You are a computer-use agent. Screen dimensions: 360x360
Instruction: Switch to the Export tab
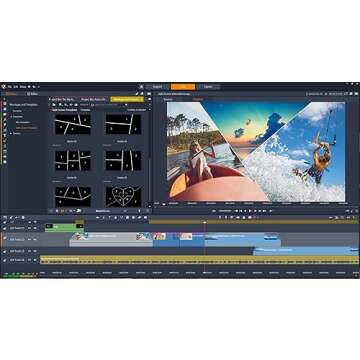coord(208,87)
